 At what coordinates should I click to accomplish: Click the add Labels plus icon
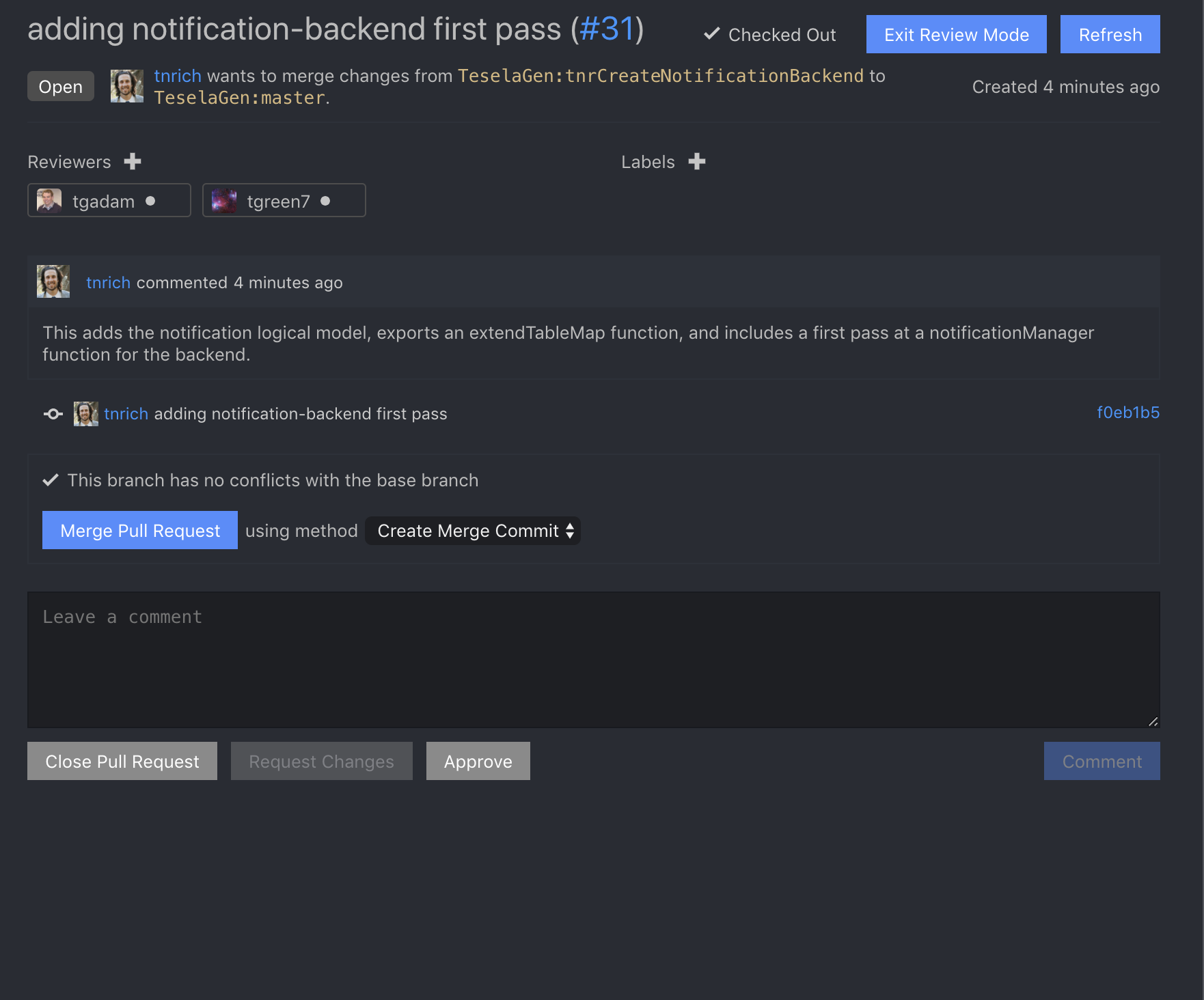(697, 162)
